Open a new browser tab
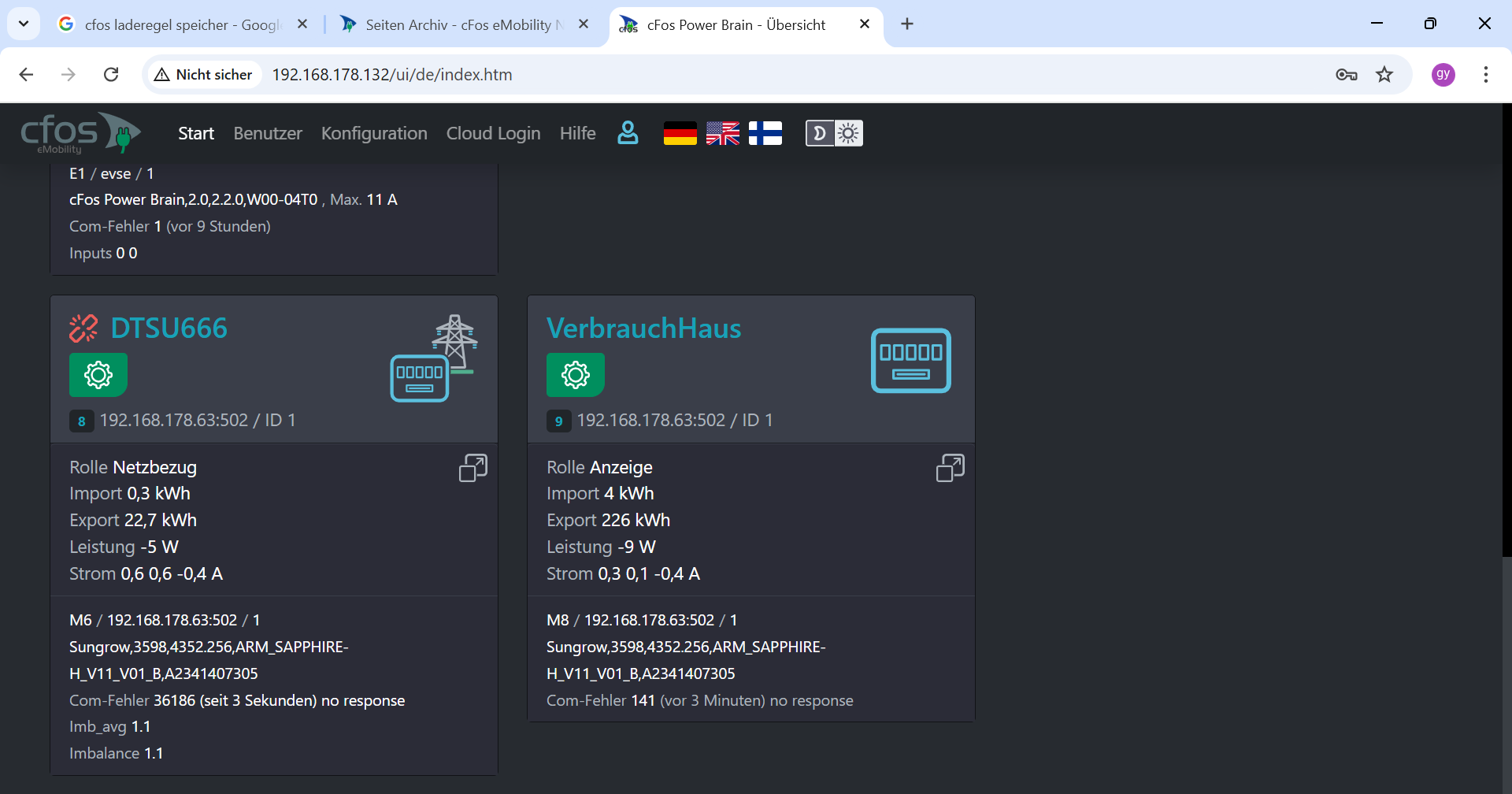 pos(907,24)
